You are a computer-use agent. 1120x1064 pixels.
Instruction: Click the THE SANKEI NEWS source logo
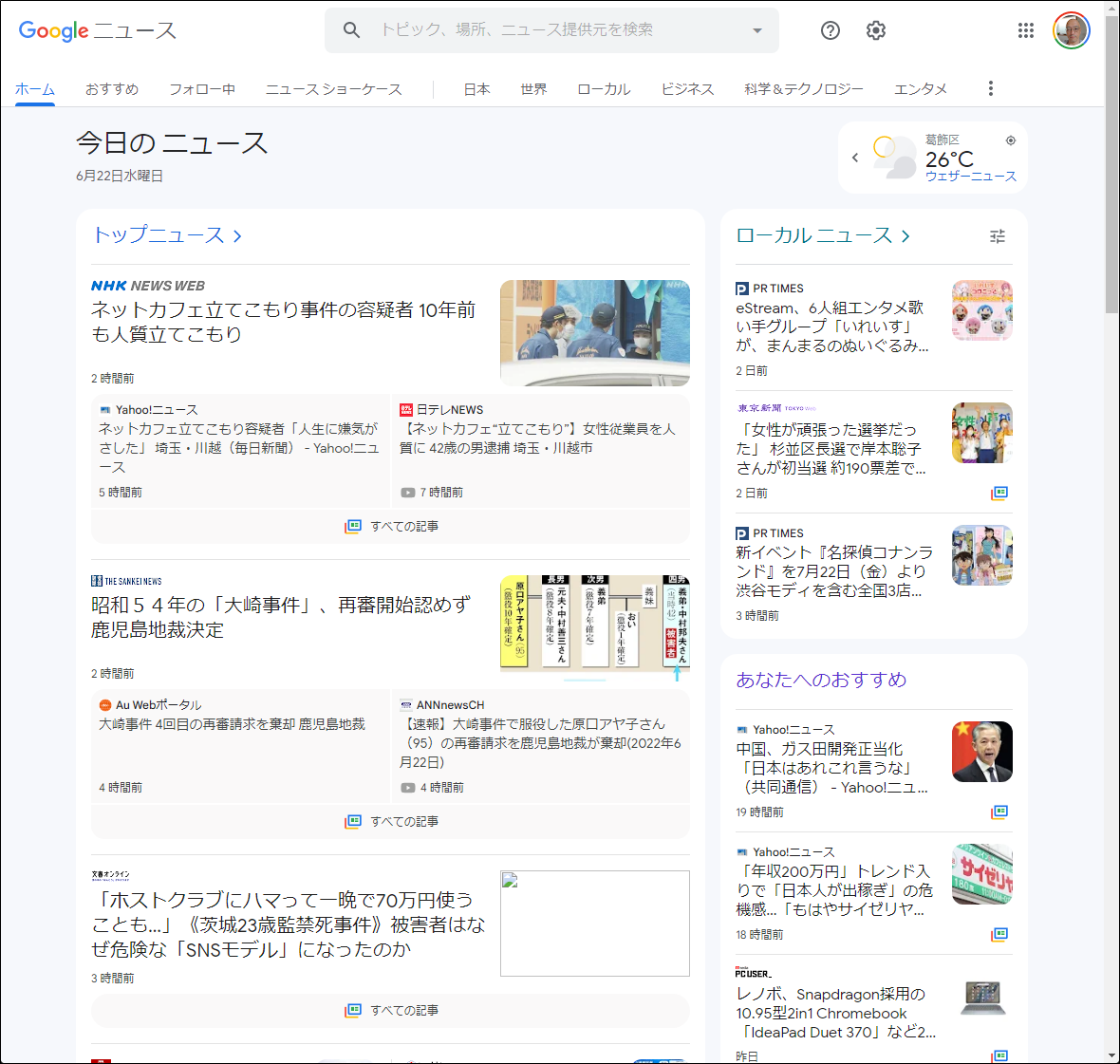tap(126, 581)
